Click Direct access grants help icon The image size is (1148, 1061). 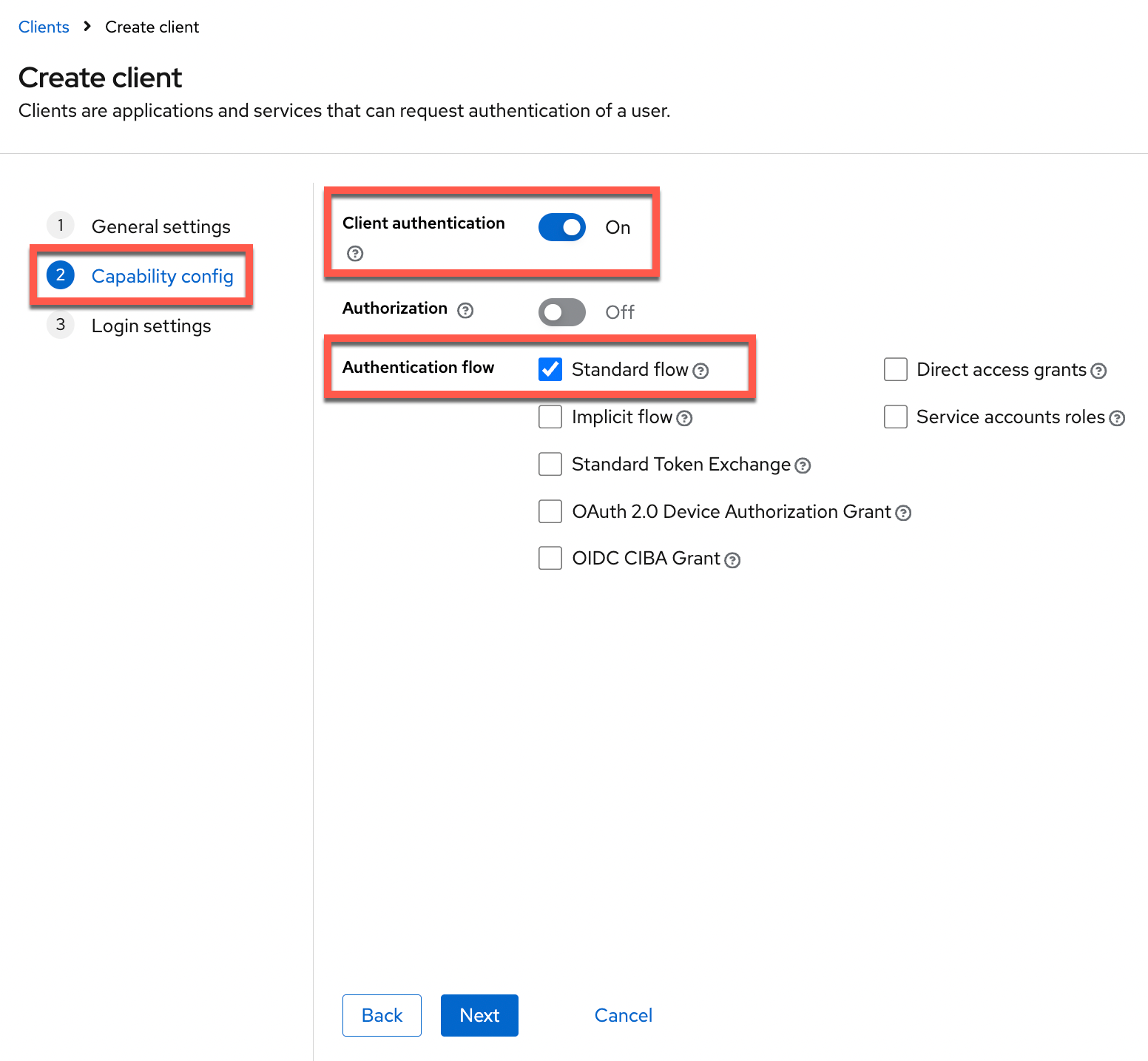point(1099,371)
